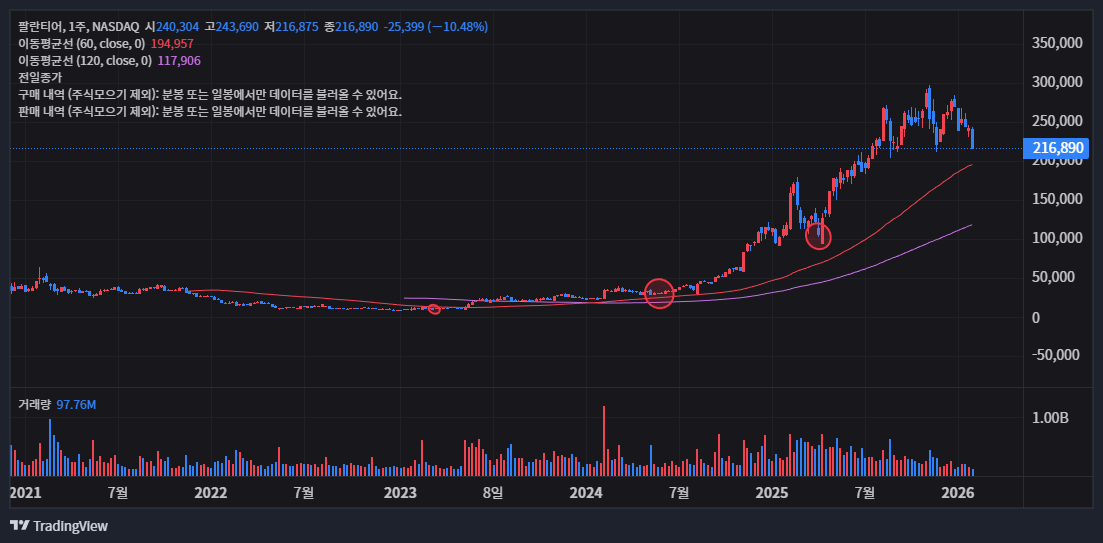Image resolution: width=1103 pixels, height=543 pixels.
Task: Select the 전일종가 indicator legend
Action: tap(40, 77)
